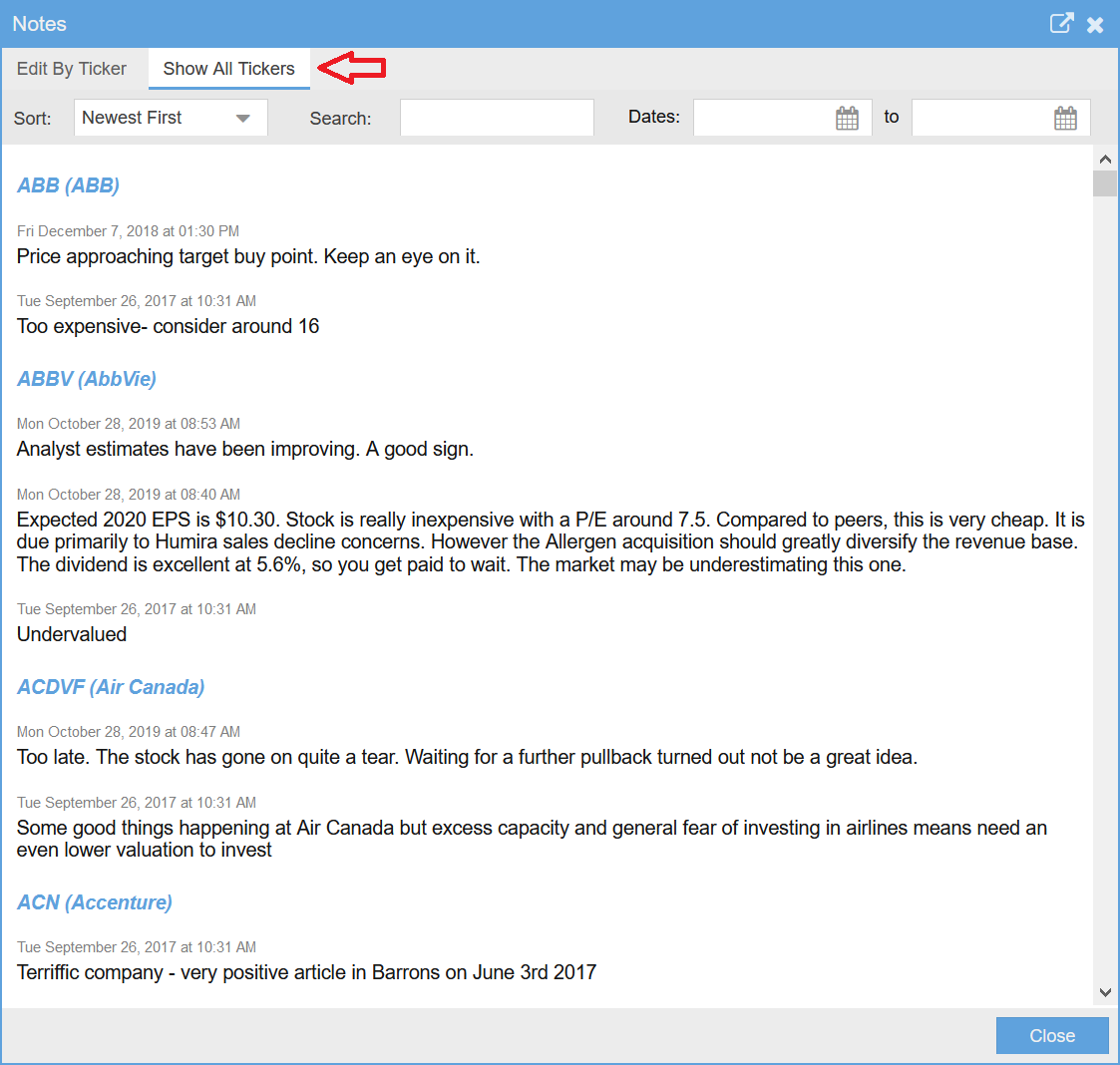Screen dimensions: 1120x1065
Task: Select note 'Too expensive- consider around 16'
Action: click(168, 326)
